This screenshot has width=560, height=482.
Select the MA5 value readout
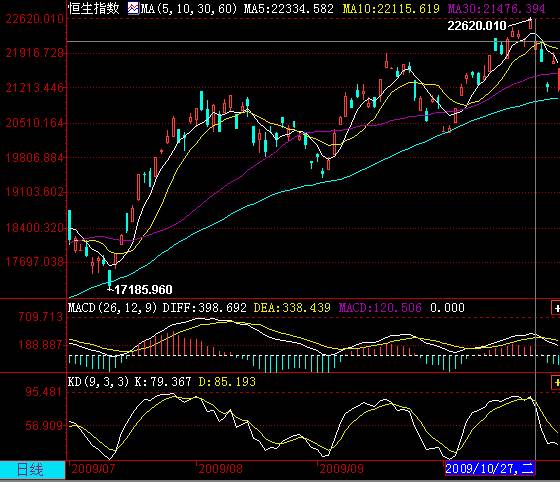[x=289, y=8]
